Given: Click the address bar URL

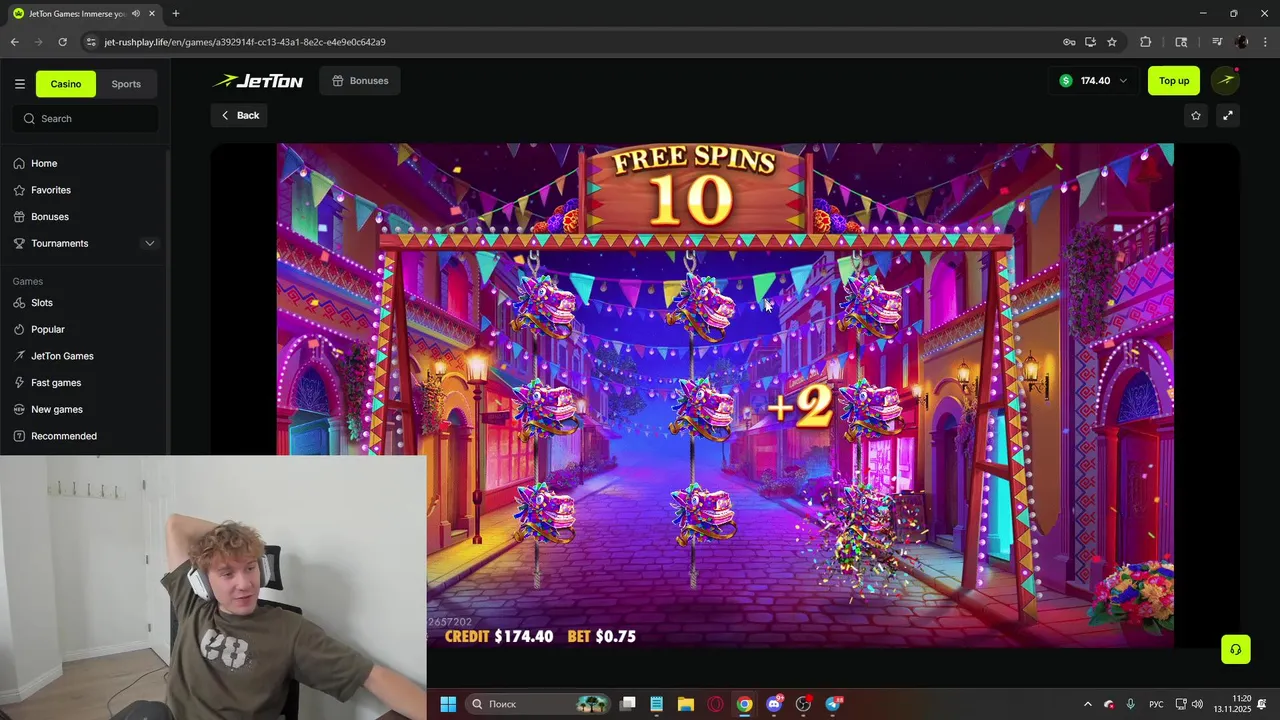Looking at the screenshot, I should [x=245, y=42].
